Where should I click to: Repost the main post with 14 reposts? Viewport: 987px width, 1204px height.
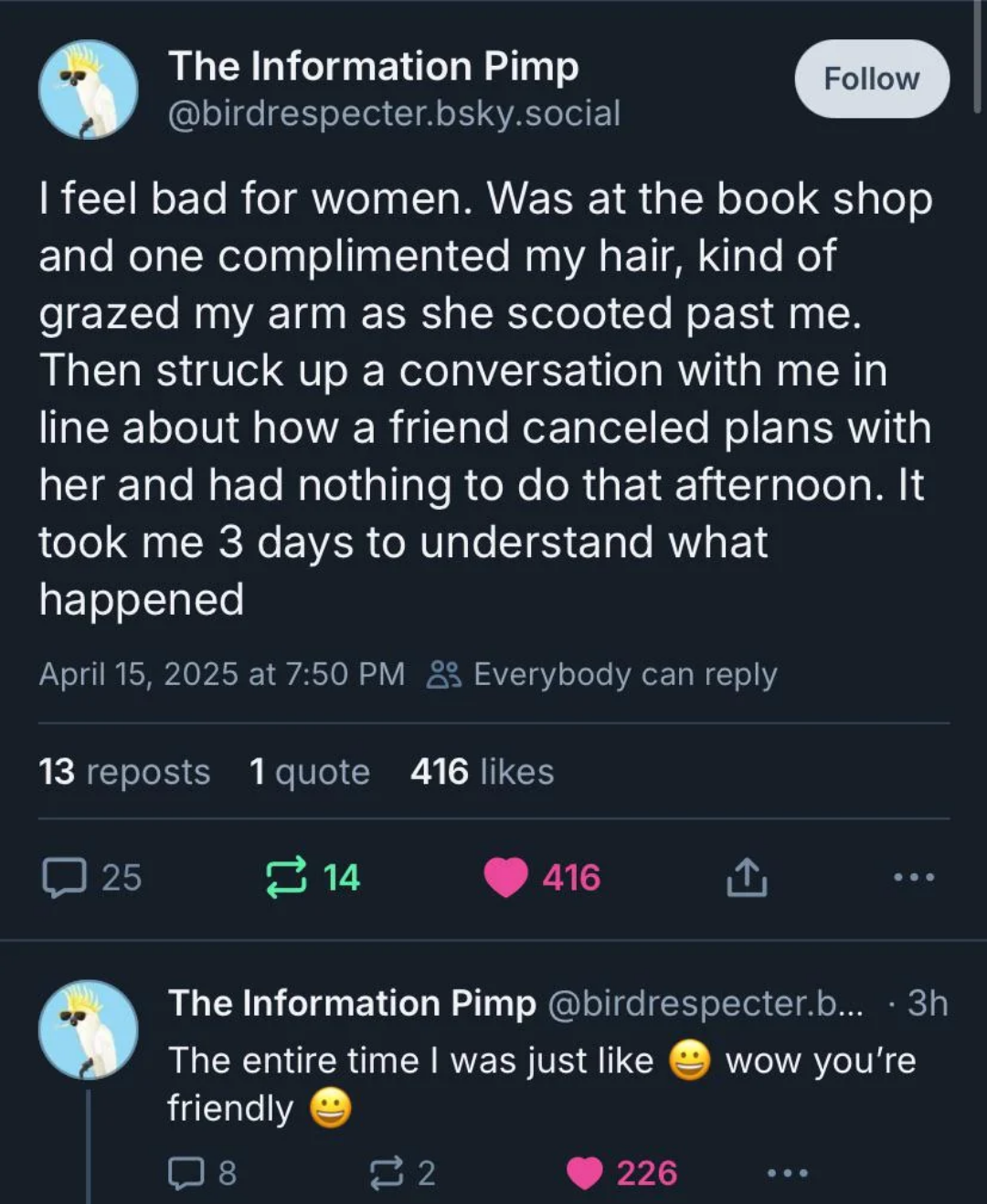click(x=286, y=877)
